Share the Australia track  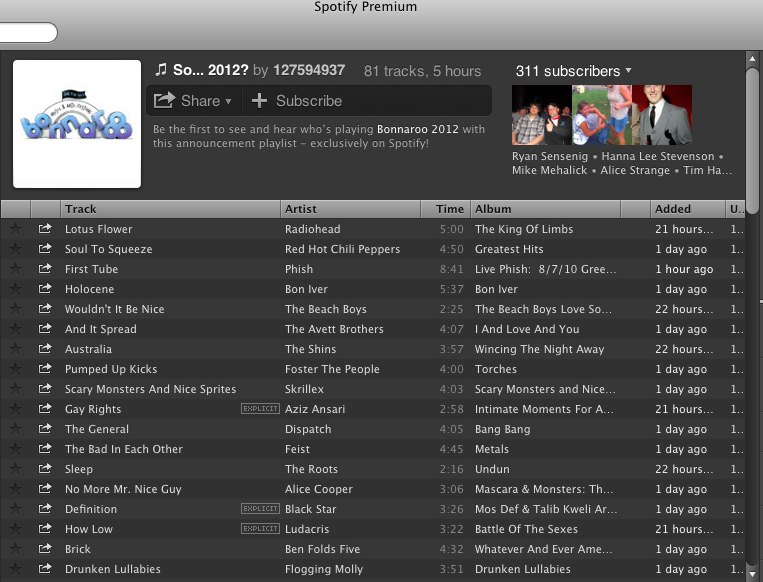(45, 348)
